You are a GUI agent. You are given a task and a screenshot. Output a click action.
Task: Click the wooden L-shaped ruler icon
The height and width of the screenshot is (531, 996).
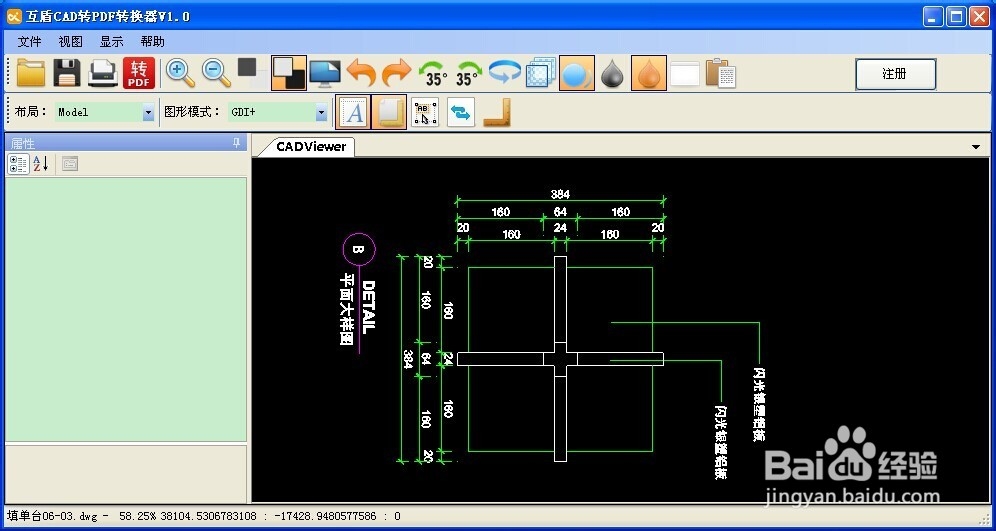pyautogui.click(x=497, y=112)
